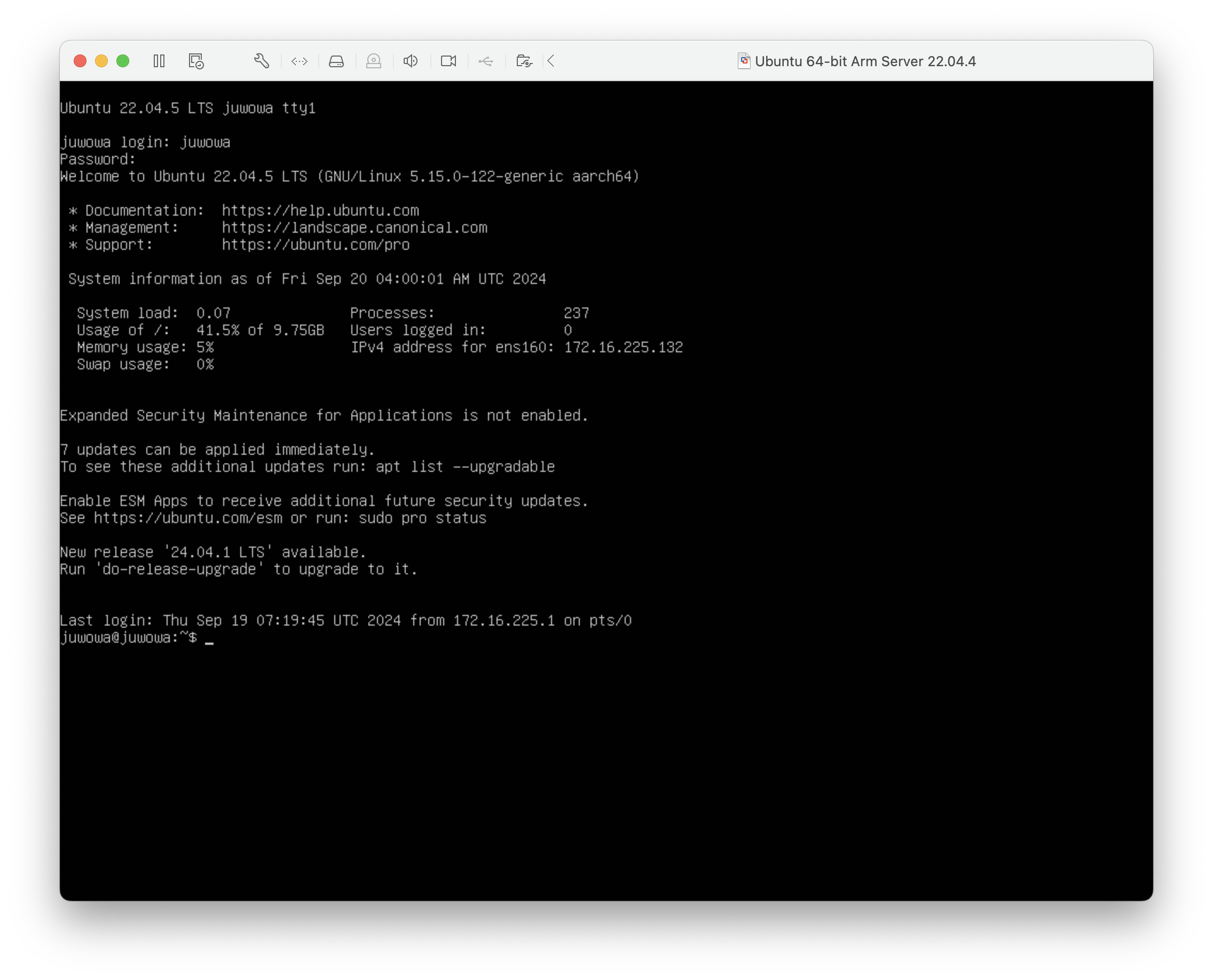Click the https://help.ubuntu.com documentation URL
The width and height of the screenshot is (1213, 980).
click(320, 210)
